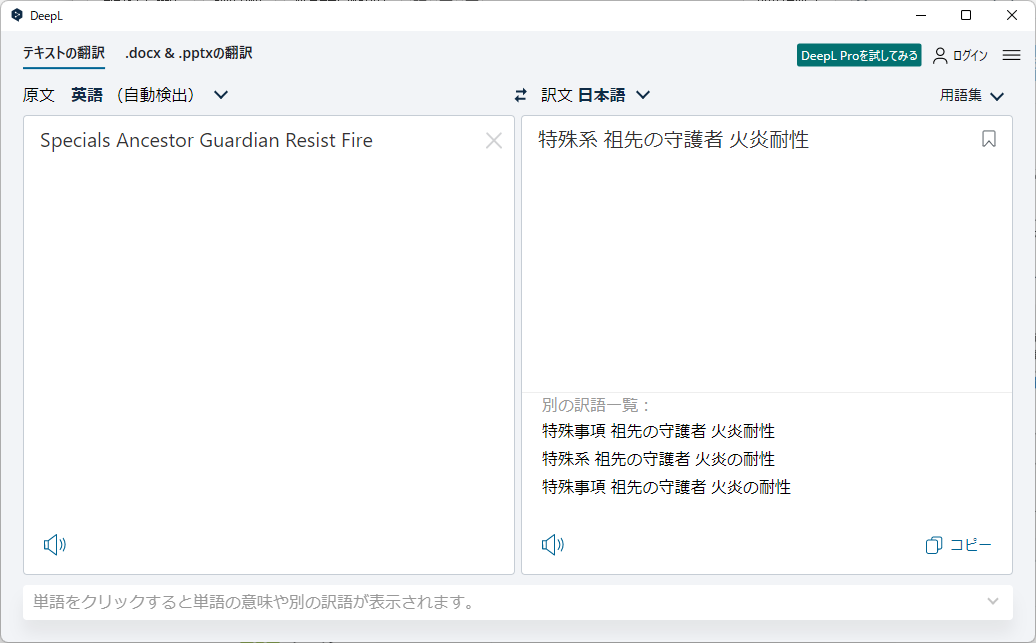Expand the bottom dictionary panel chevron
The height and width of the screenshot is (643, 1036).
click(x=992, y=602)
